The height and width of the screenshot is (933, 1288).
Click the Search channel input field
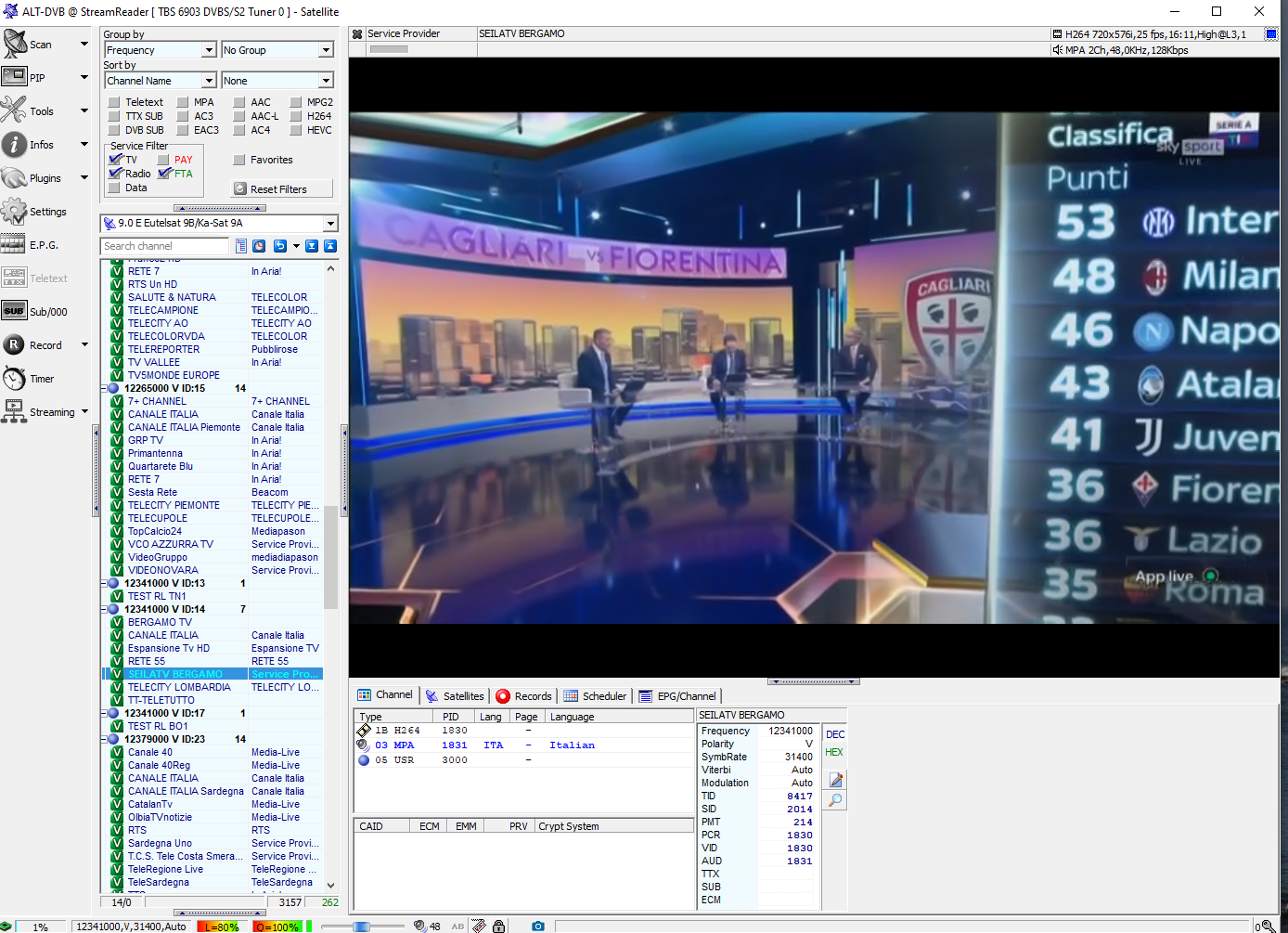pyautogui.click(x=164, y=246)
